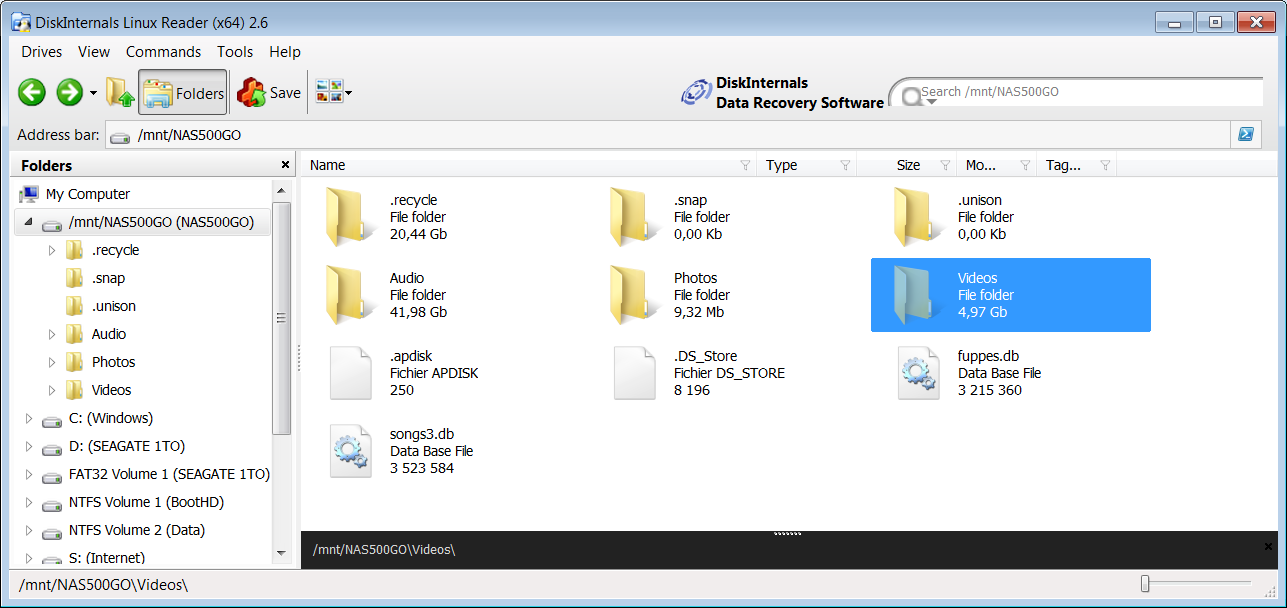Select the .apdisk file icon

350,373
